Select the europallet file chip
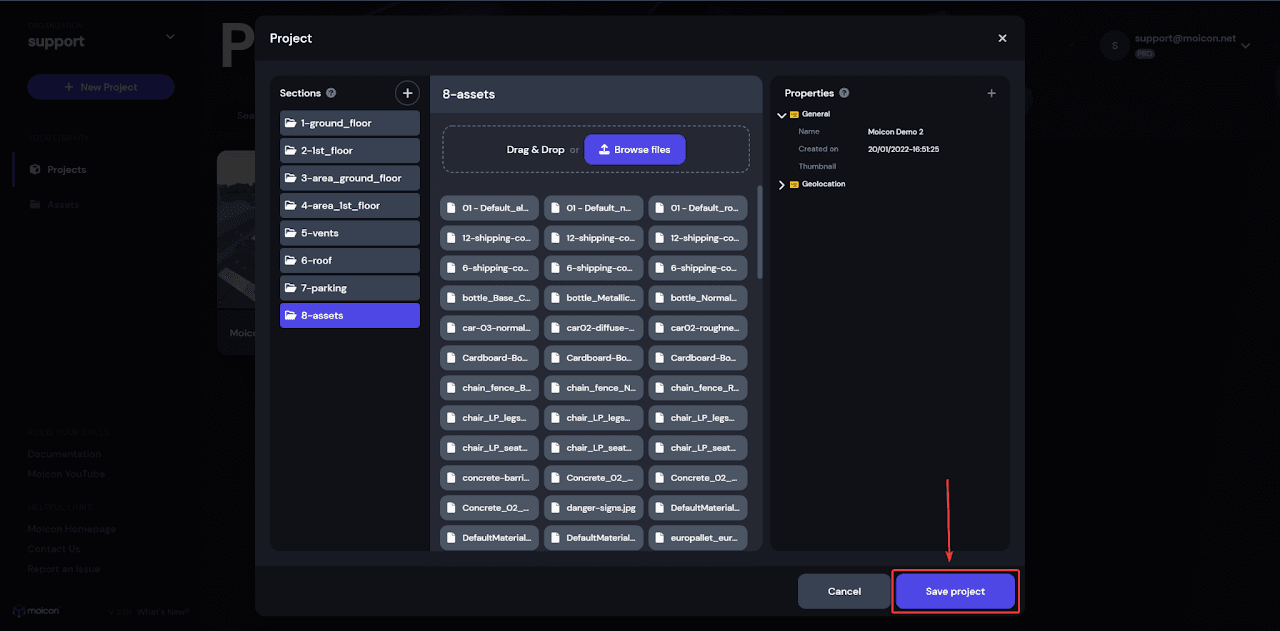This screenshot has height=631, width=1280. pyautogui.click(x=697, y=538)
